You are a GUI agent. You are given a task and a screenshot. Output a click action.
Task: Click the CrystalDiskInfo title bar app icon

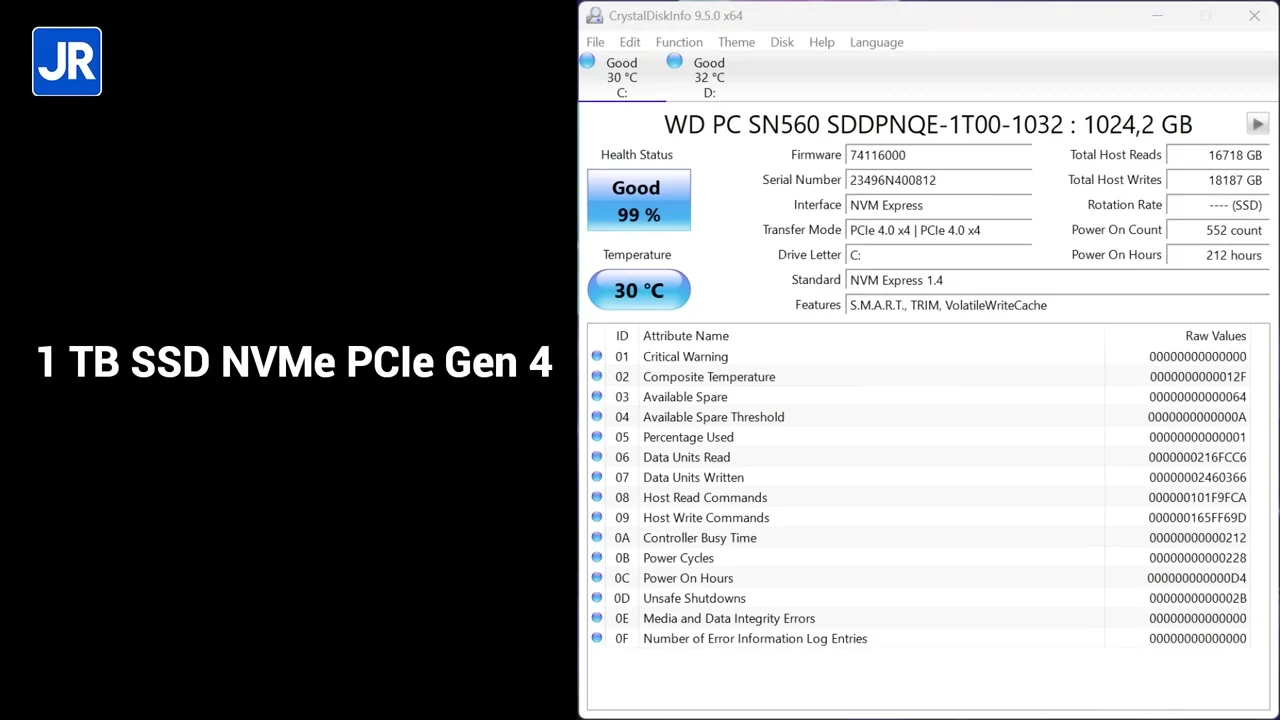pos(595,15)
